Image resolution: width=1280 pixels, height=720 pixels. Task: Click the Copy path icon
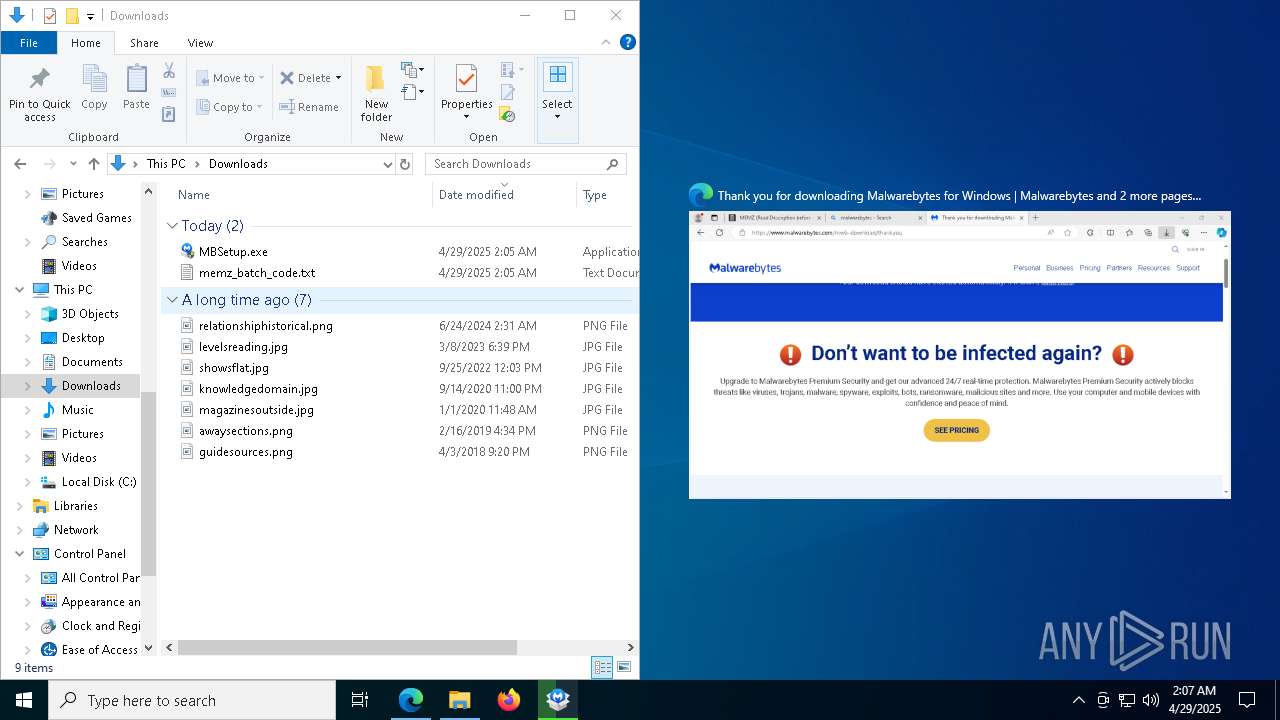pos(169,93)
